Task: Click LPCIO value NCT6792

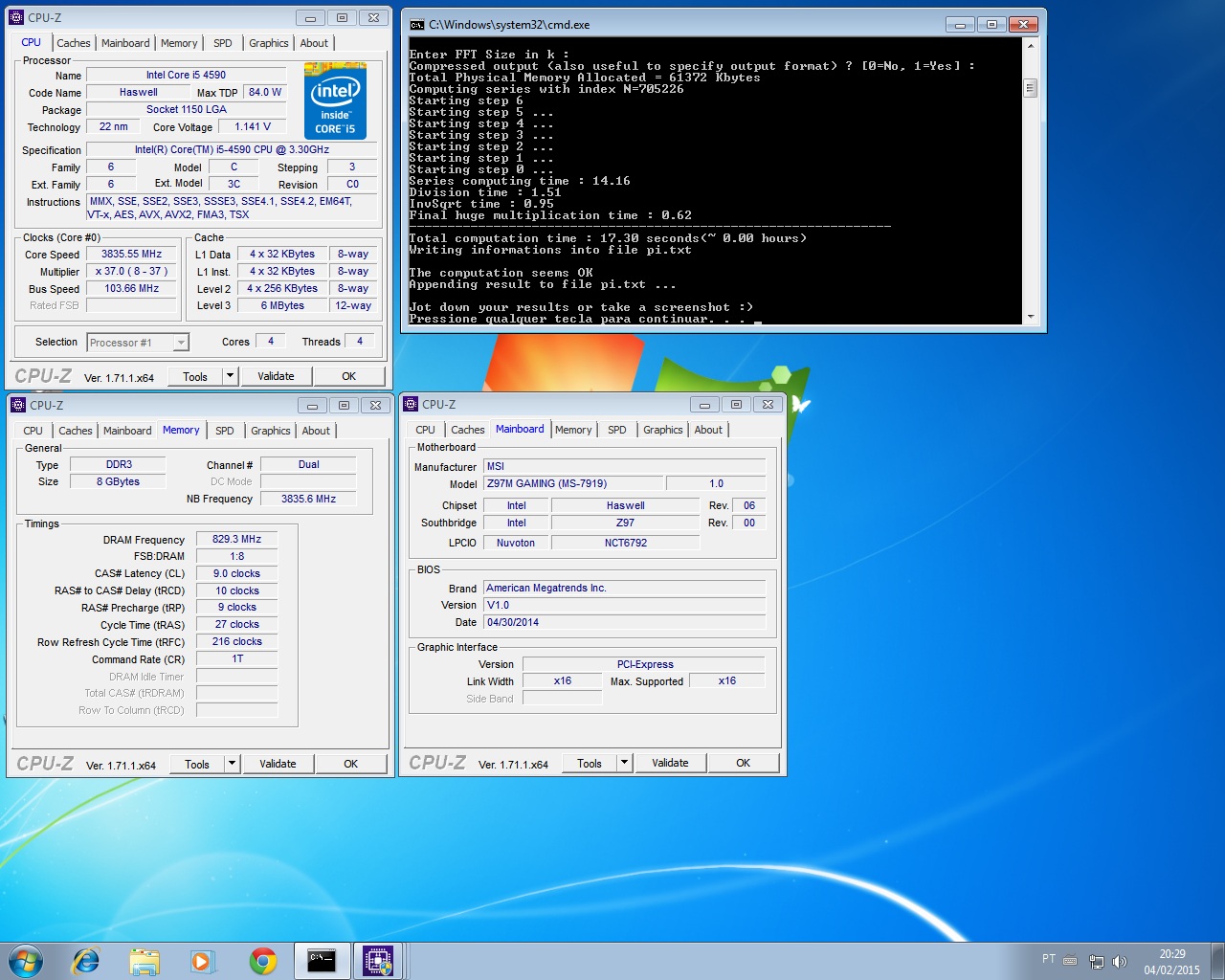Action: pos(626,543)
